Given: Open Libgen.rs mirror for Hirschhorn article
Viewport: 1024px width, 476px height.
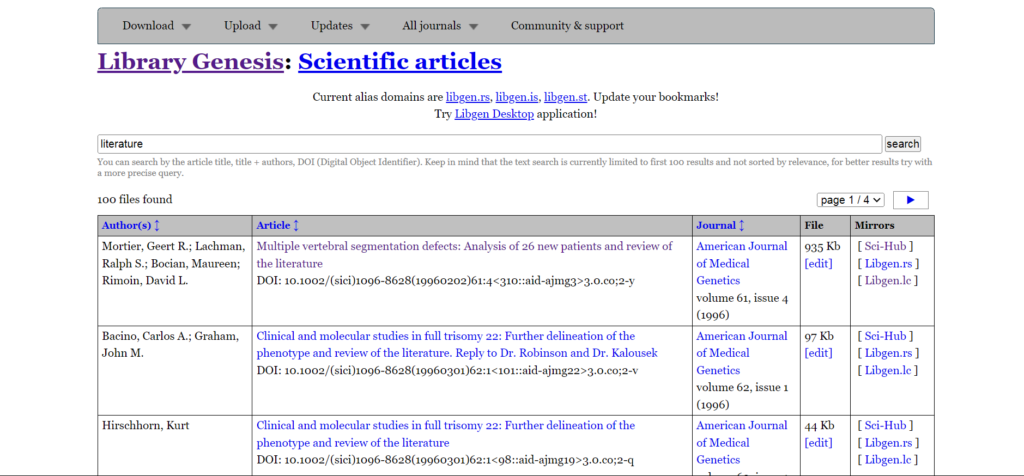Looking at the screenshot, I should coord(888,442).
